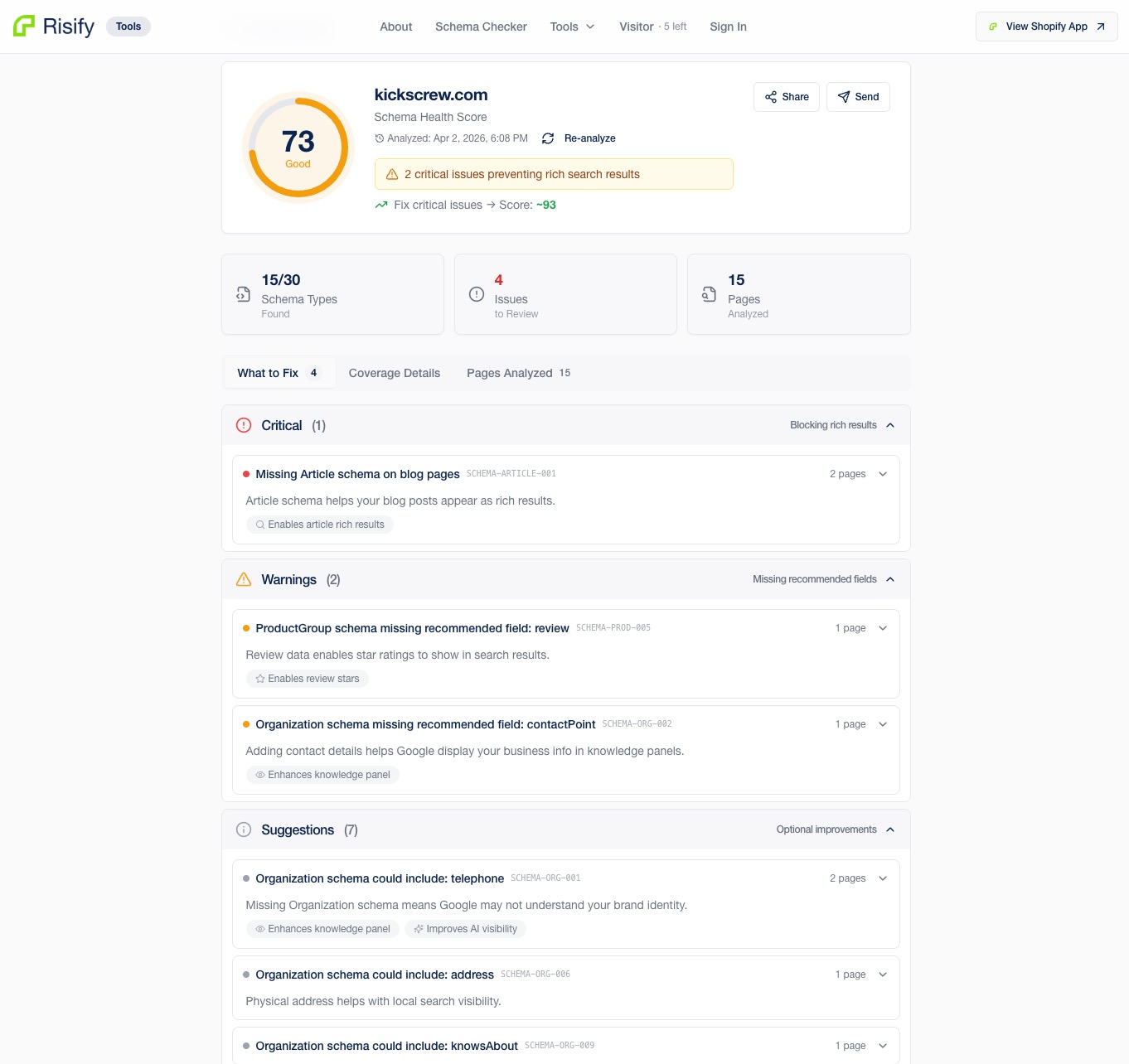Switch to the What to Fix tab

(x=279, y=373)
